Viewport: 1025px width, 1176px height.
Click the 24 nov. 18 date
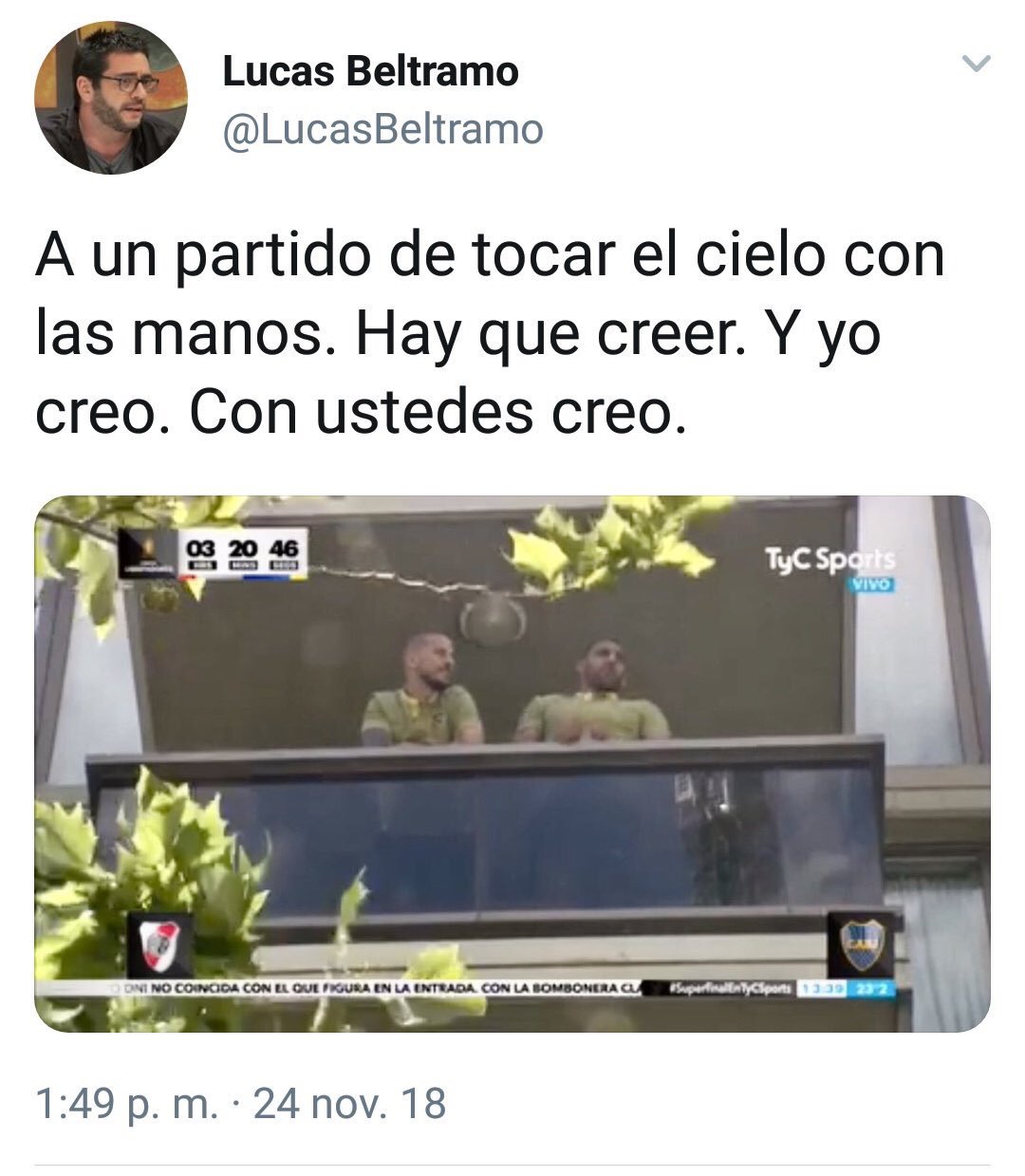click(x=349, y=1105)
